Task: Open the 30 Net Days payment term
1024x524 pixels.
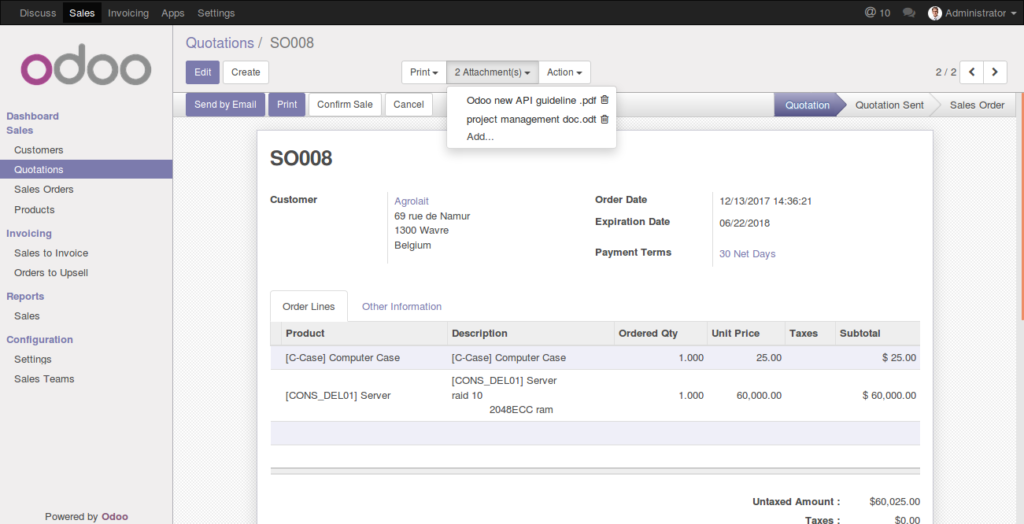Action: tap(747, 254)
